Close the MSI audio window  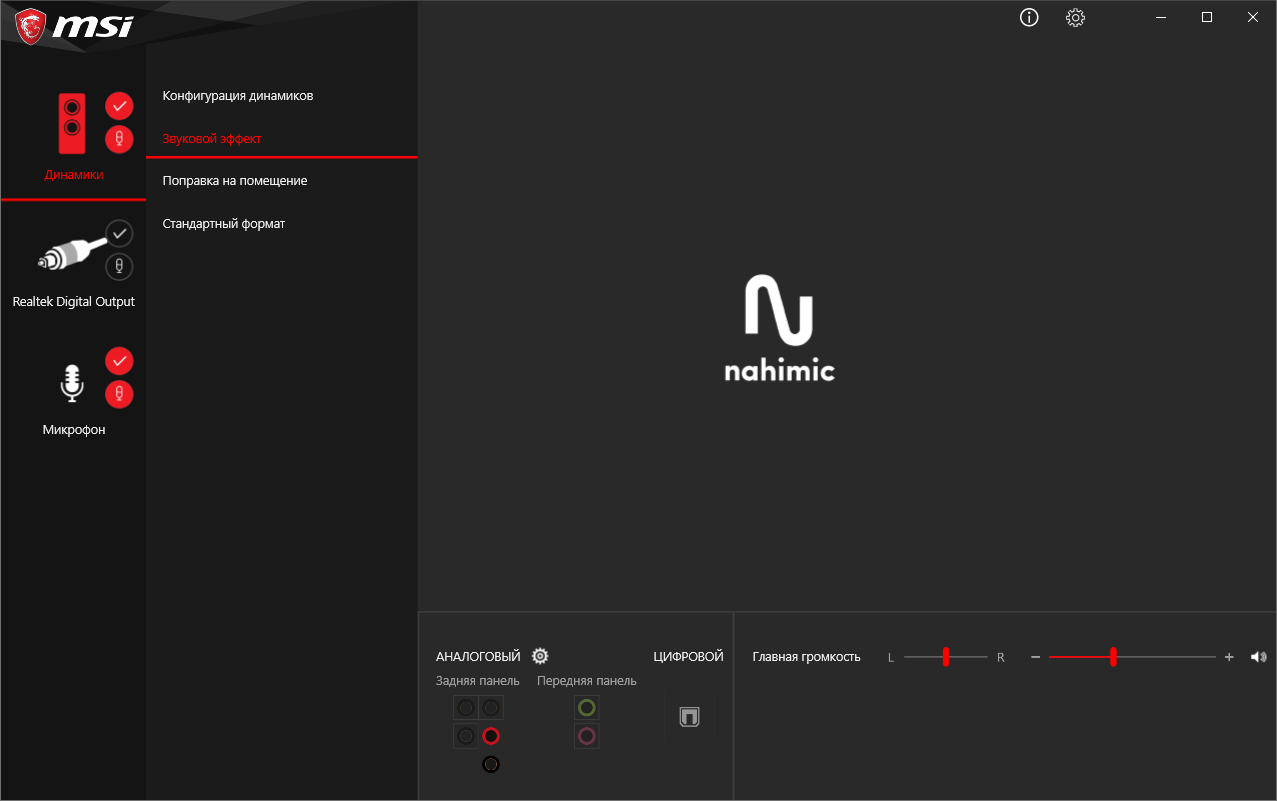point(1253,17)
